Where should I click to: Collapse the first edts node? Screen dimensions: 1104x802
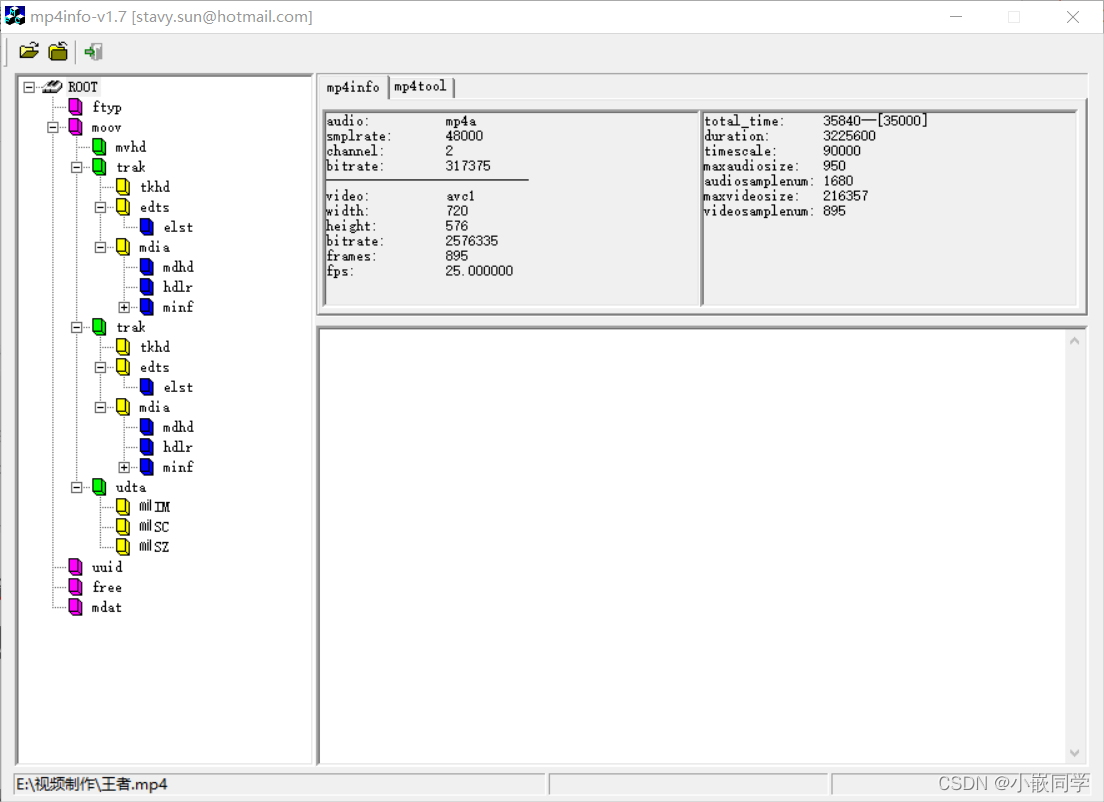[101, 208]
